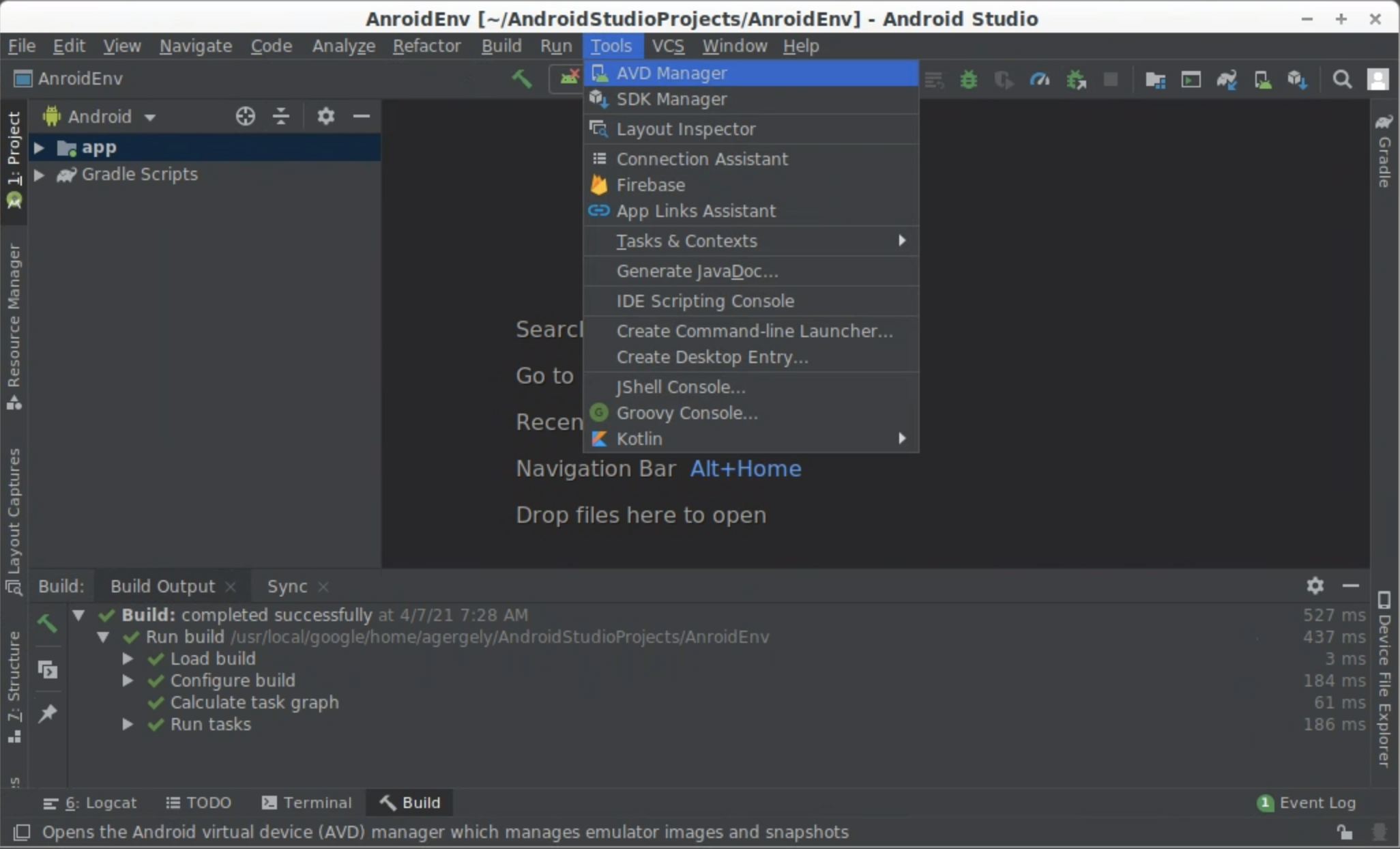Select SDK Manager from Tools menu
The height and width of the screenshot is (849, 1400).
[x=671, y=99]
